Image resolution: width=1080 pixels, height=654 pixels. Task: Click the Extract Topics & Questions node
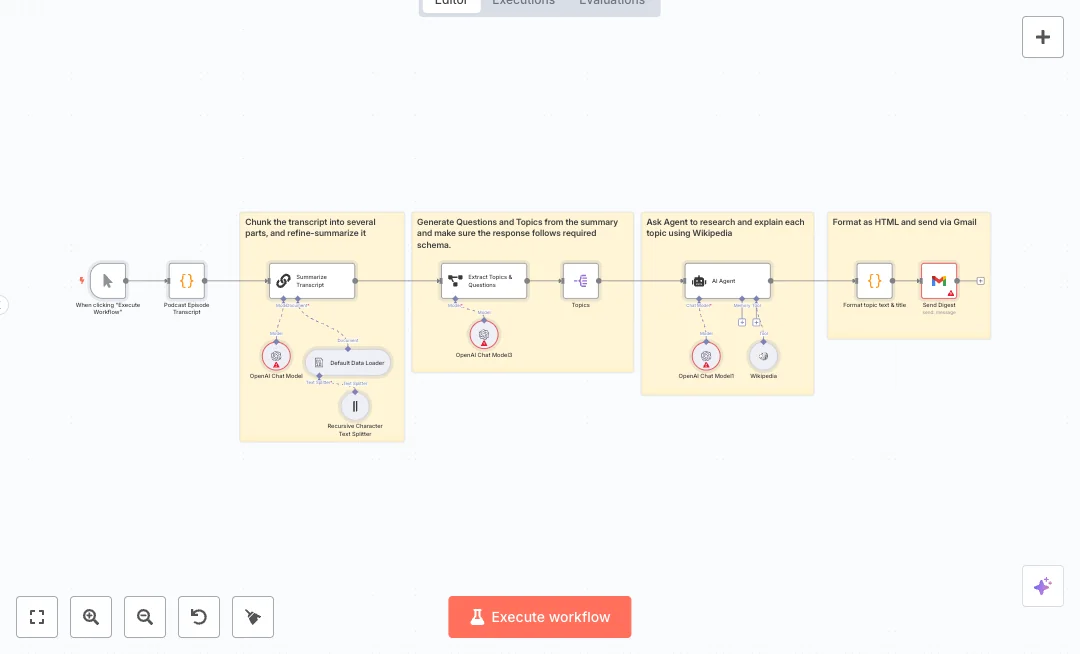point(484,281)
